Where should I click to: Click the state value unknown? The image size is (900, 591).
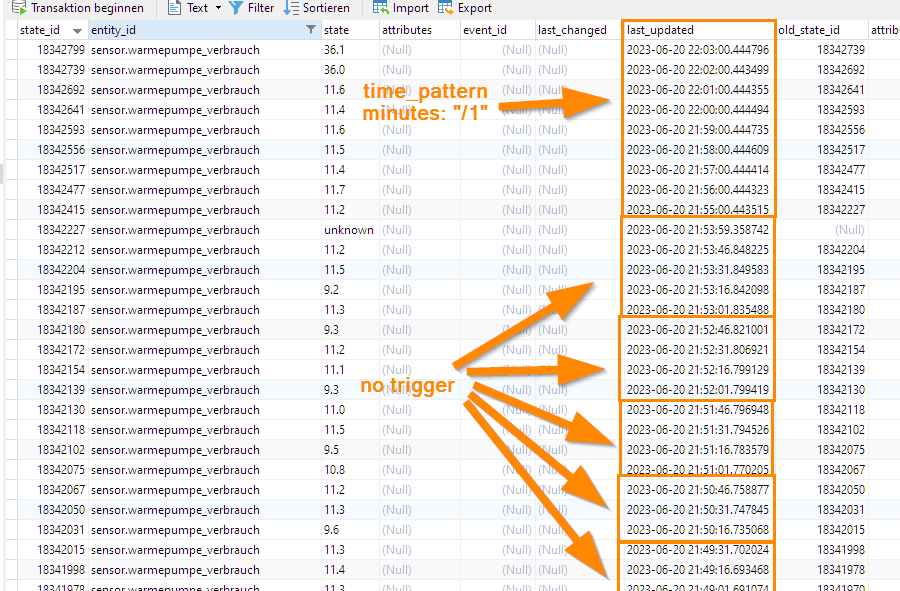point(348,230)
